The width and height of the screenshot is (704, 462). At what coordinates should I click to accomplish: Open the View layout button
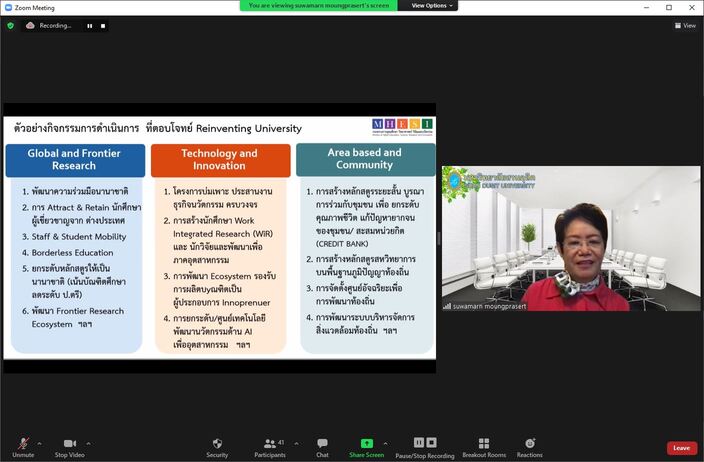click(685, 26)
